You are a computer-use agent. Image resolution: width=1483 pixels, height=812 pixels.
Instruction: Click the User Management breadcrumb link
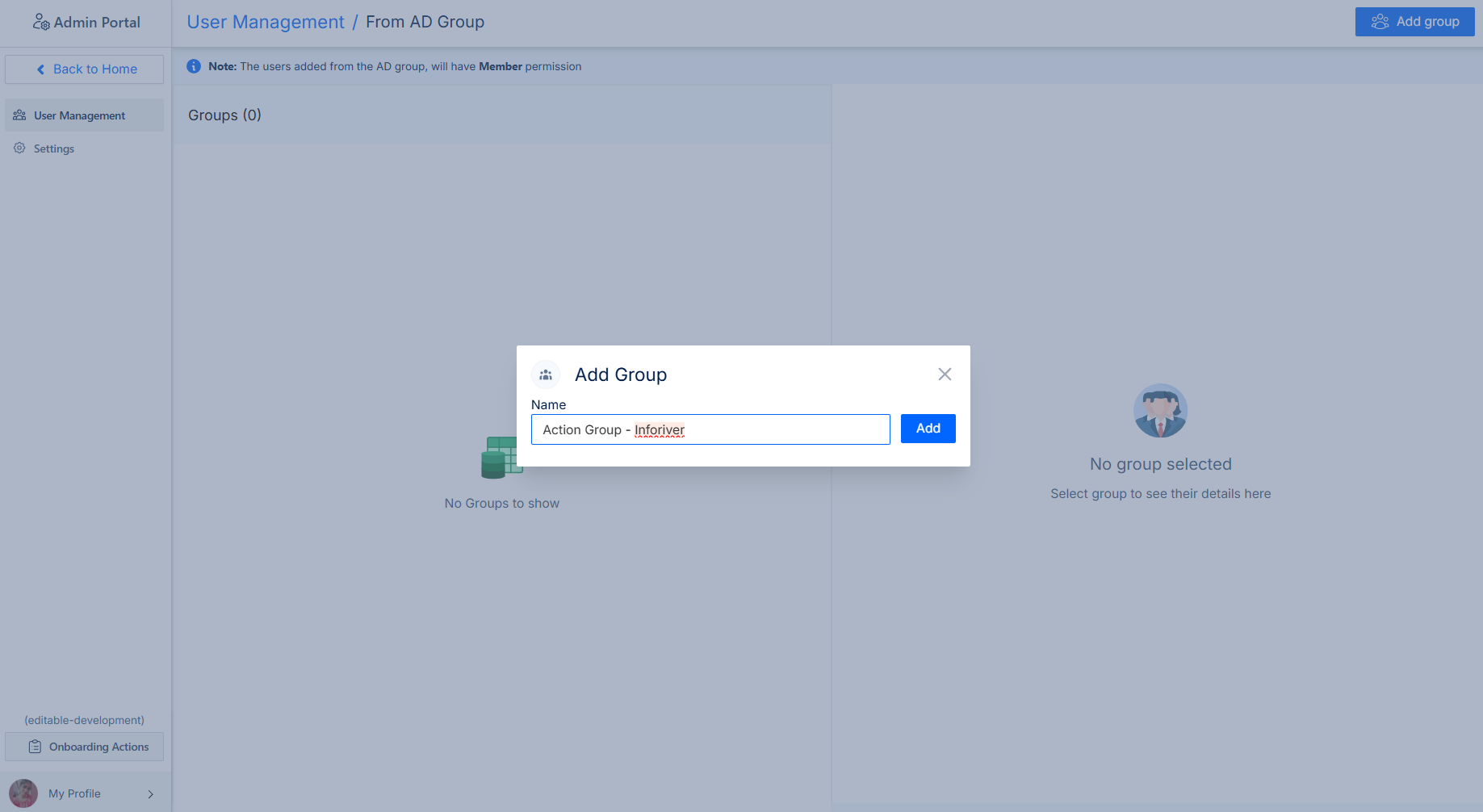click(266, 22)
